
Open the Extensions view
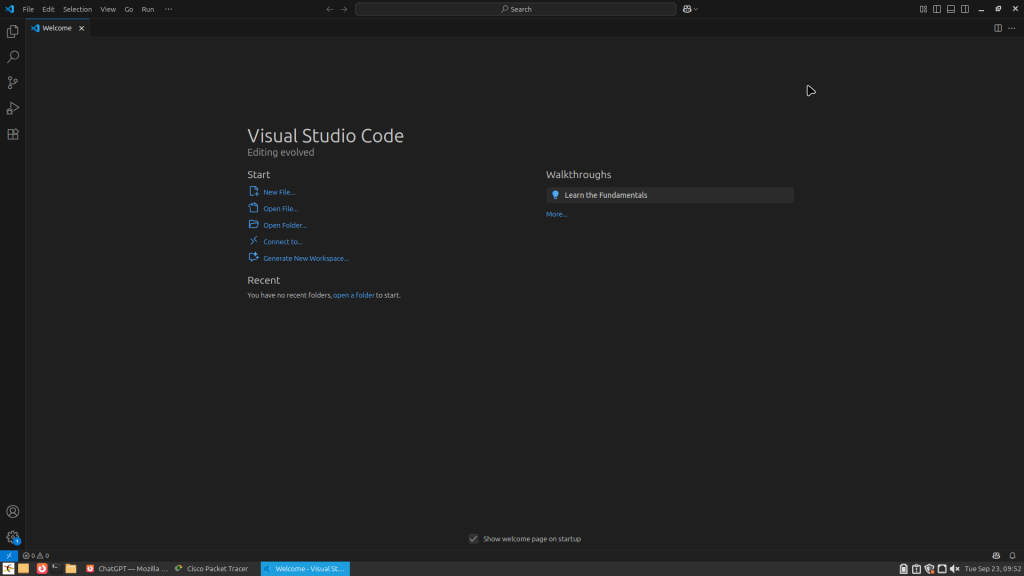(13, 134)
